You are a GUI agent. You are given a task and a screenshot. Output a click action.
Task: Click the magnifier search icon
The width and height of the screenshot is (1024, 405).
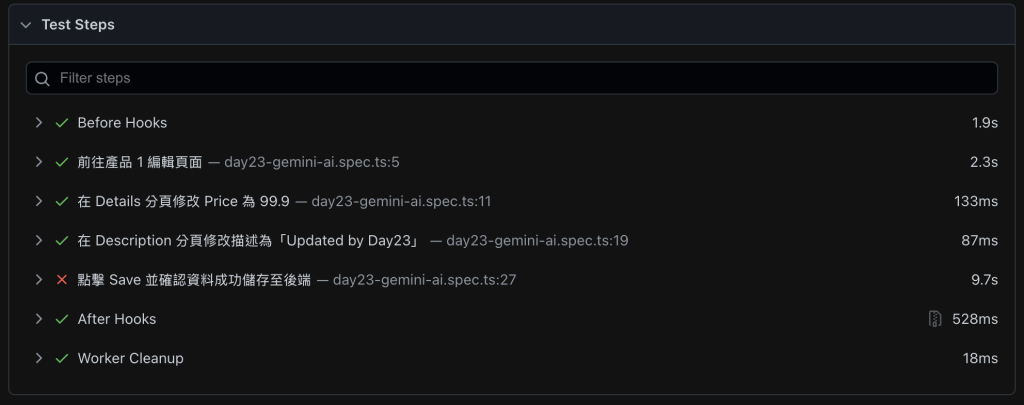point(42,78)
